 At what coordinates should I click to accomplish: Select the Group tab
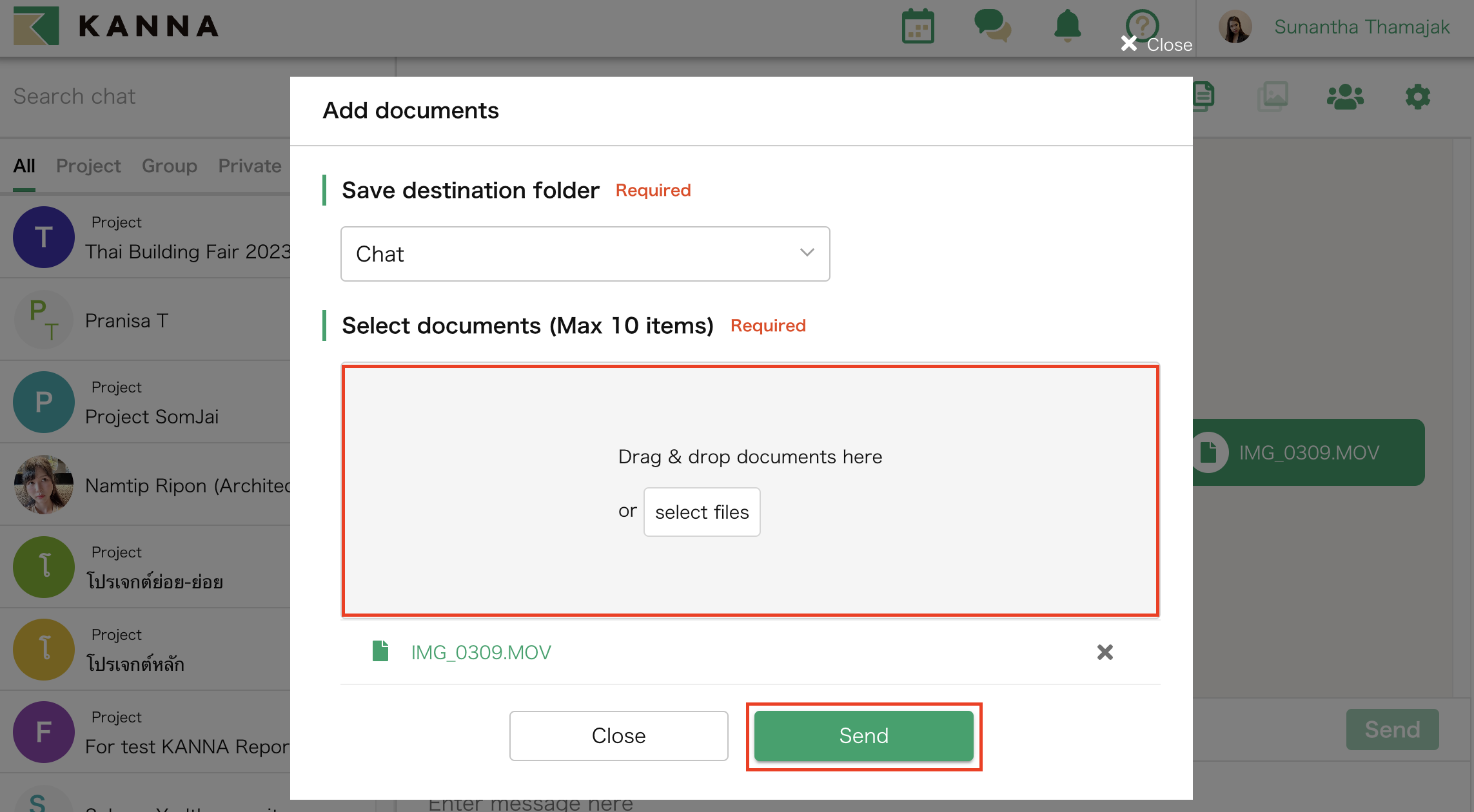[169, 166]
